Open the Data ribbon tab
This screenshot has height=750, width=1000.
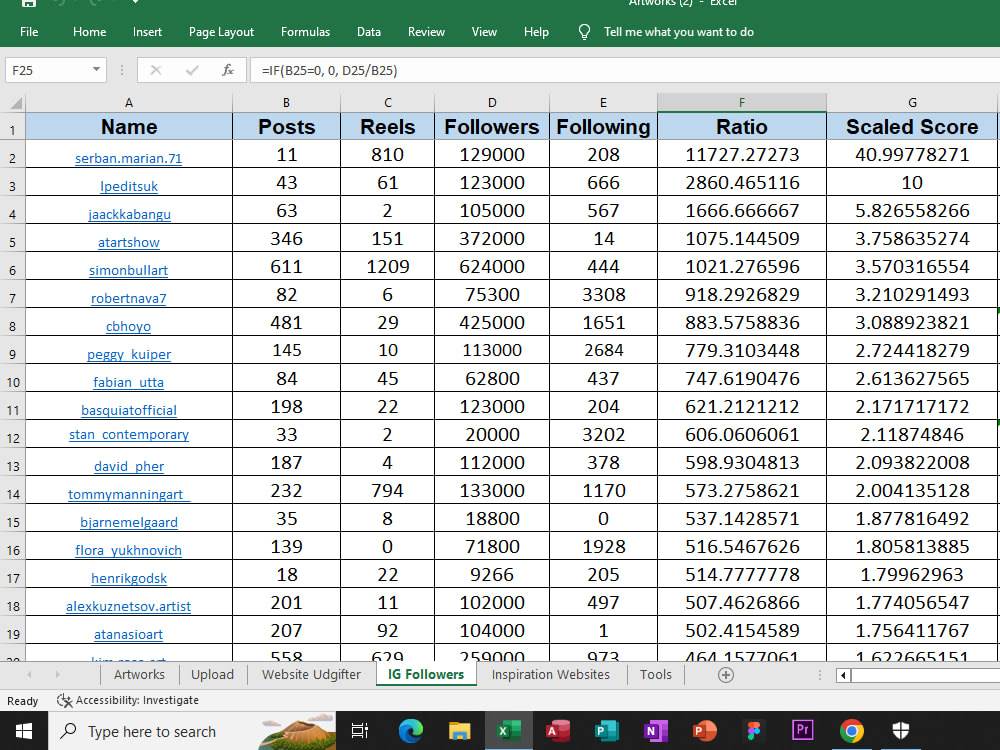coord(369,32)
